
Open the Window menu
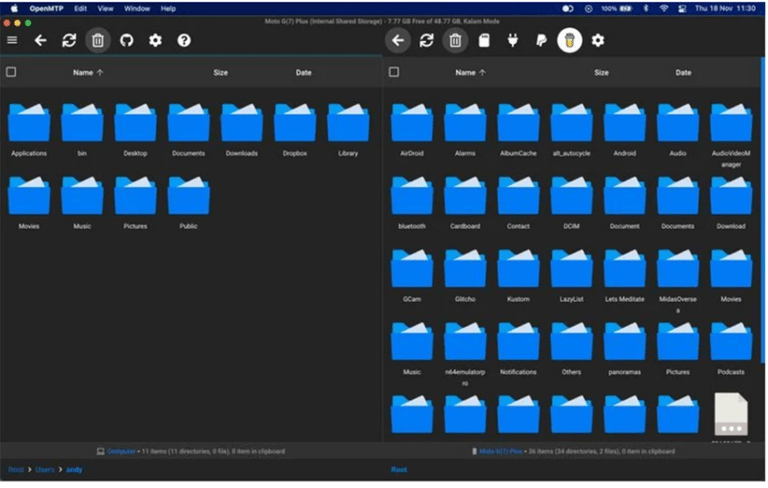tap(137, 8)
